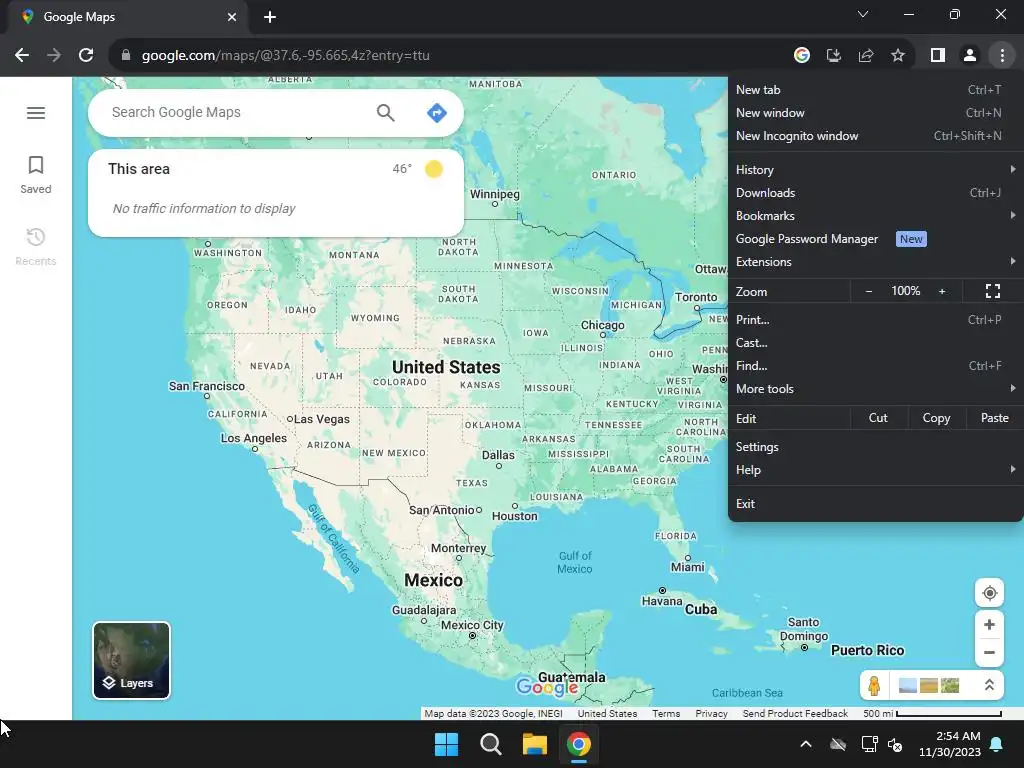Click Send Product Feedback link
Image resolution: width=1024 pixels, height=768 pixels.
click(x=795, y=714)
